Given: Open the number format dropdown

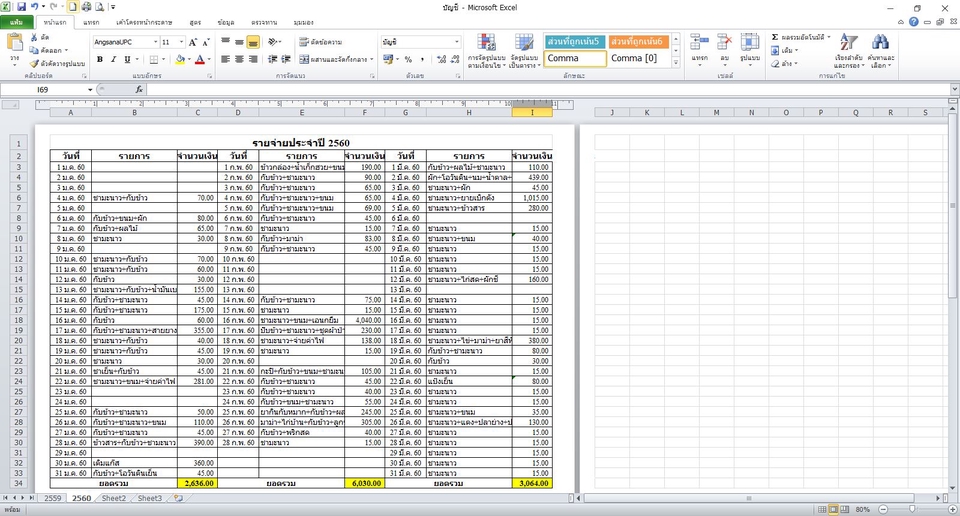Looking at the screenshot, I should pos(457,42).
